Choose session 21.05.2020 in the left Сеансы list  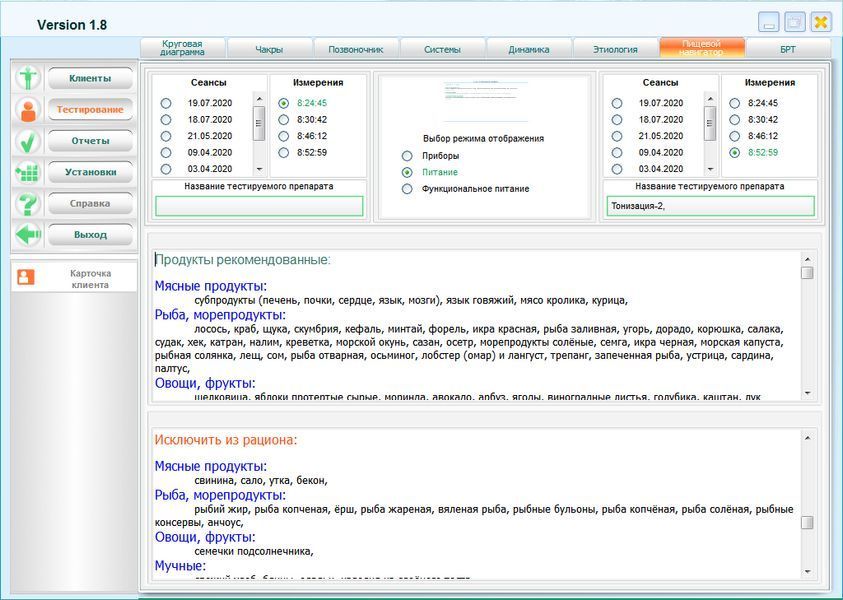coord(166,136)
